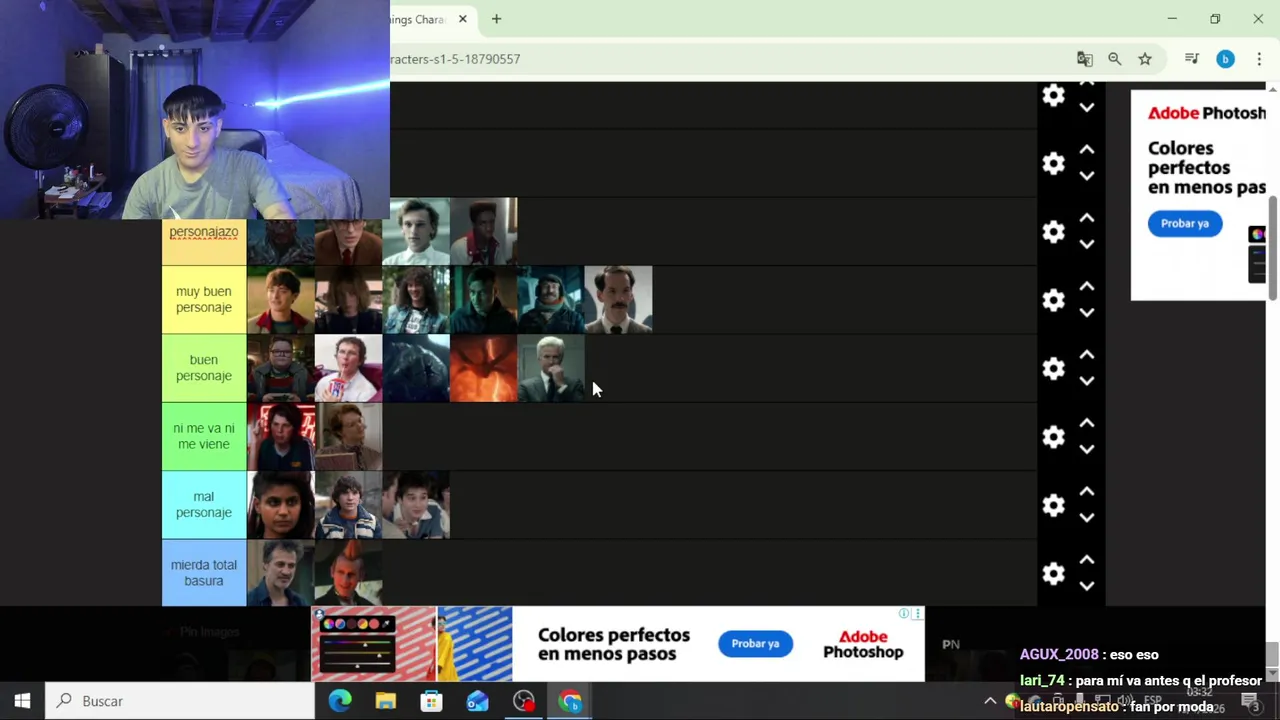This screenshot has width=1280, height=720.
Task: Open Chrome three-dot menu
Action: [x=1259, y=59]
